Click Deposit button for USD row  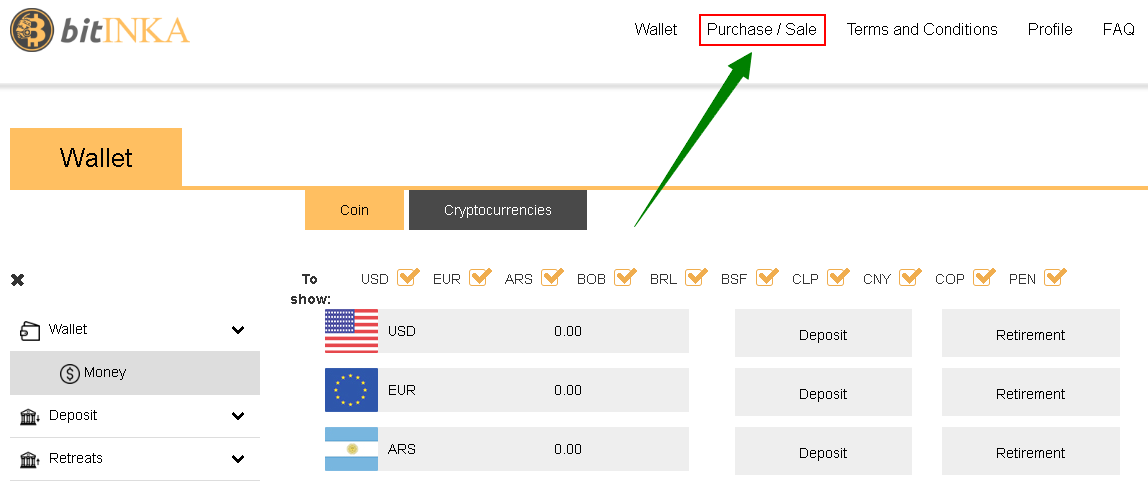823,333
